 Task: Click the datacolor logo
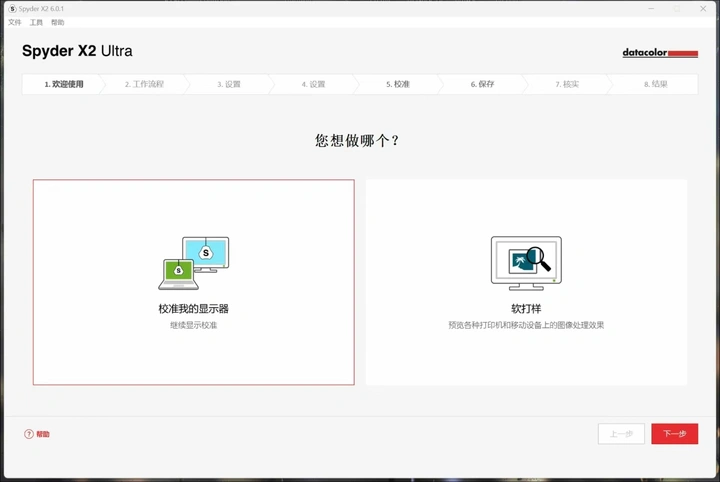click(x=660, y=53)
